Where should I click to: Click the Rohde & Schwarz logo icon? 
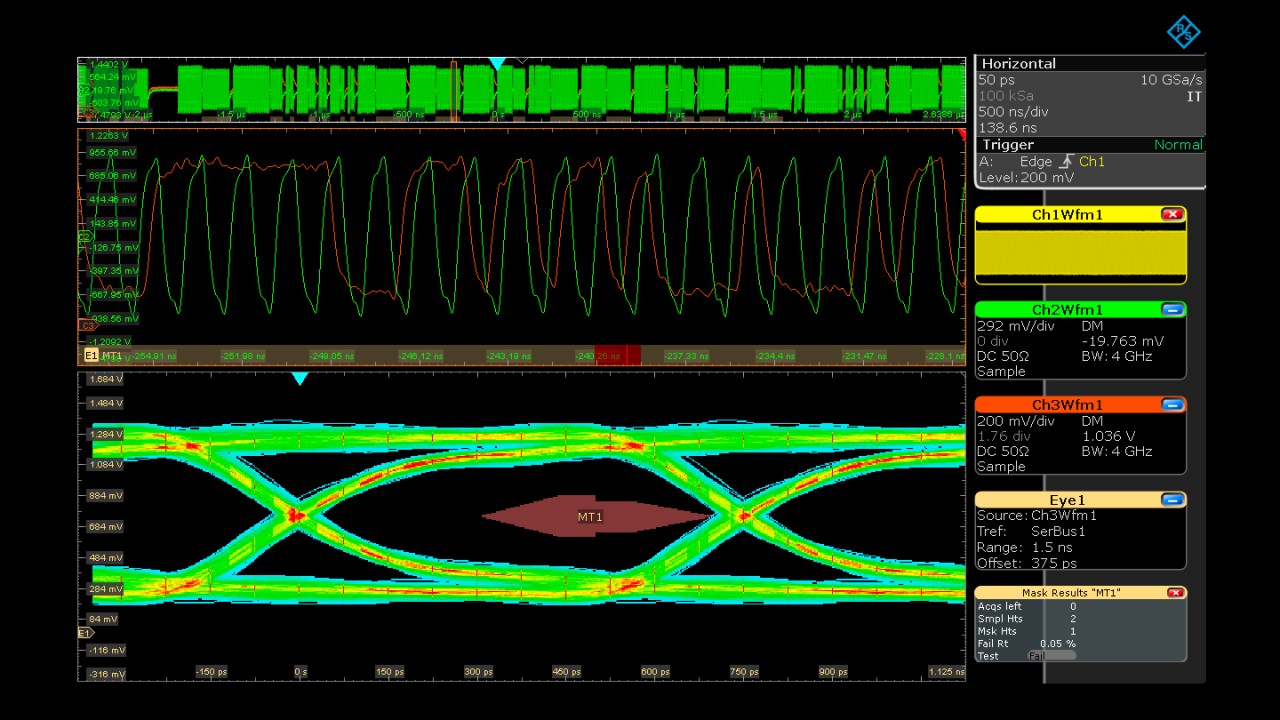(x=1184, y=32)
